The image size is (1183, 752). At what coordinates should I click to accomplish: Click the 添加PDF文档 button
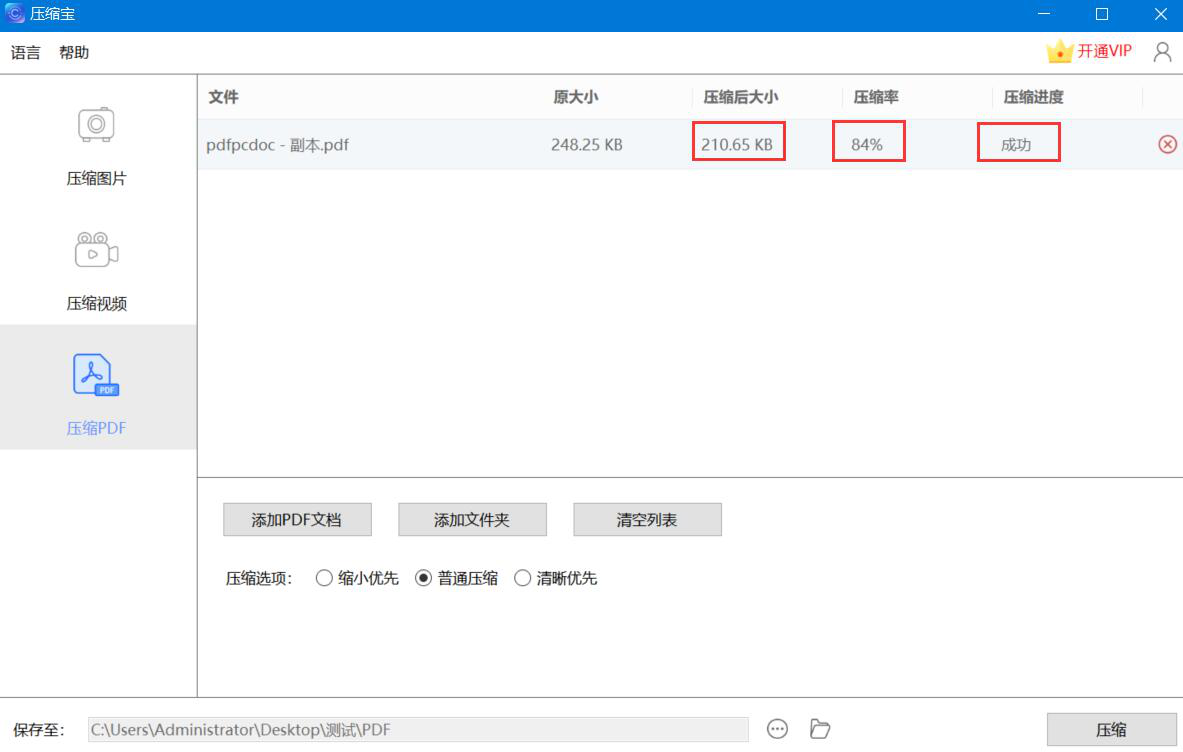(297, 520)
